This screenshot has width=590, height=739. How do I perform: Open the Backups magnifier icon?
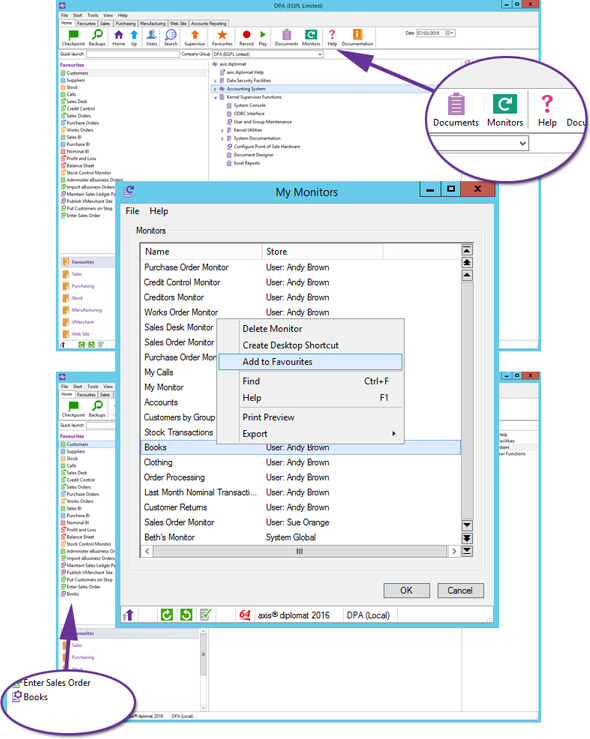(x=97, y=34)
